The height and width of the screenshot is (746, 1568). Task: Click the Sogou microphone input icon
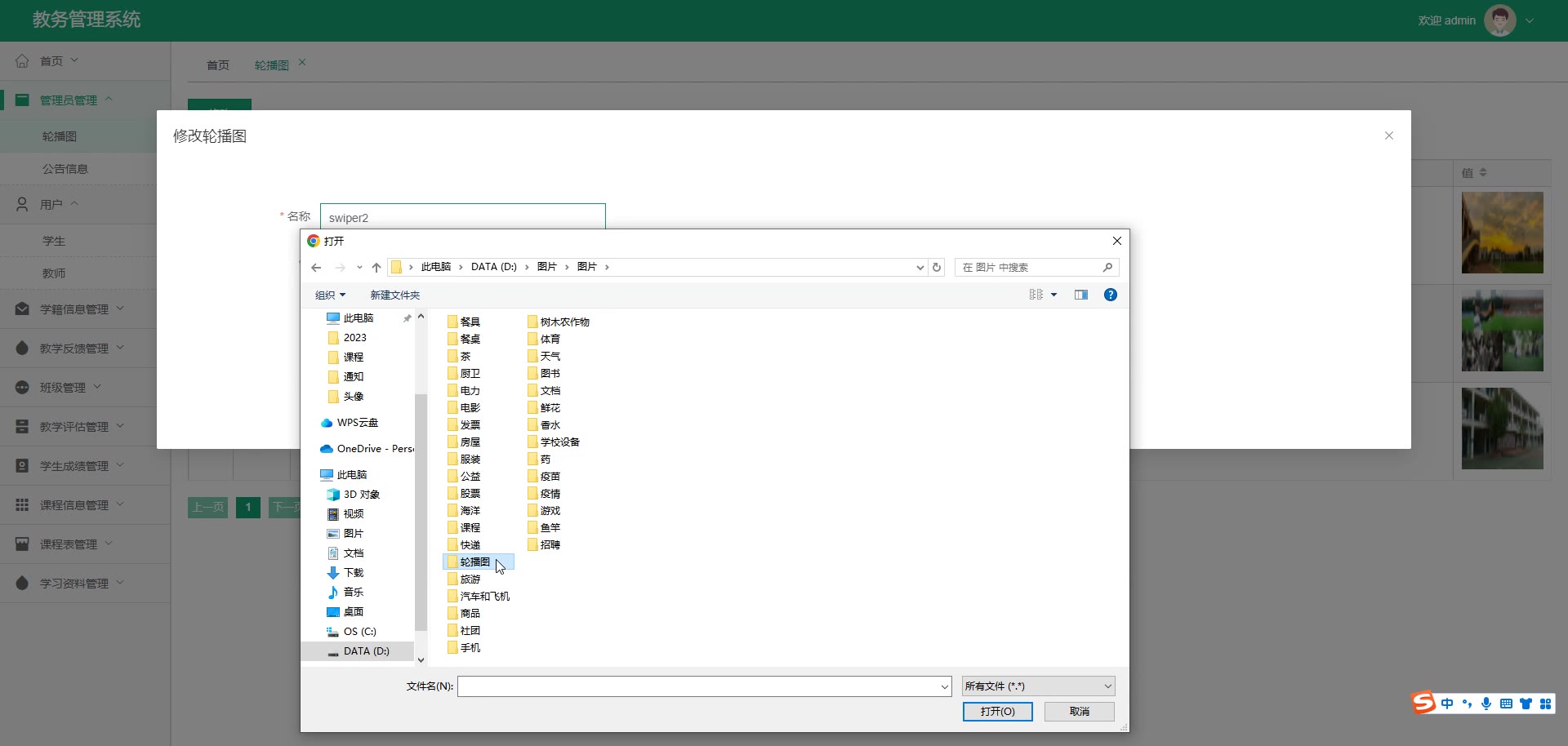1486,704
